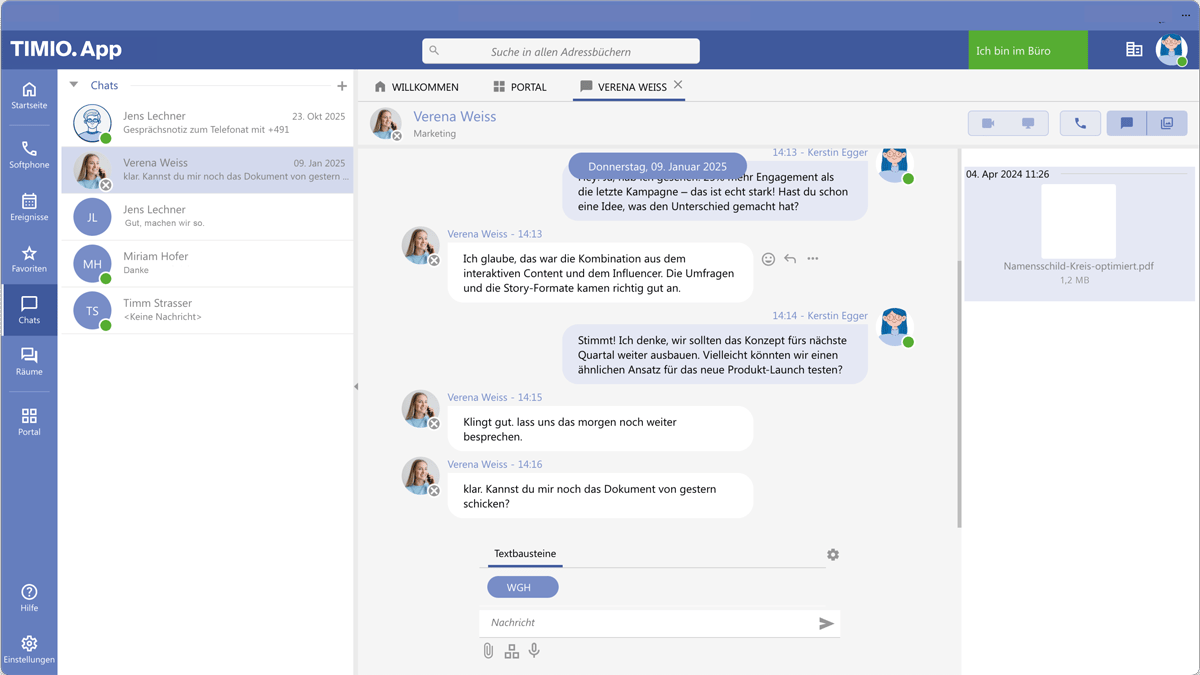Add an emoji reaction to Verena's message
Image resolution: width=1200 pixels, height=675 pixels.
768,258
